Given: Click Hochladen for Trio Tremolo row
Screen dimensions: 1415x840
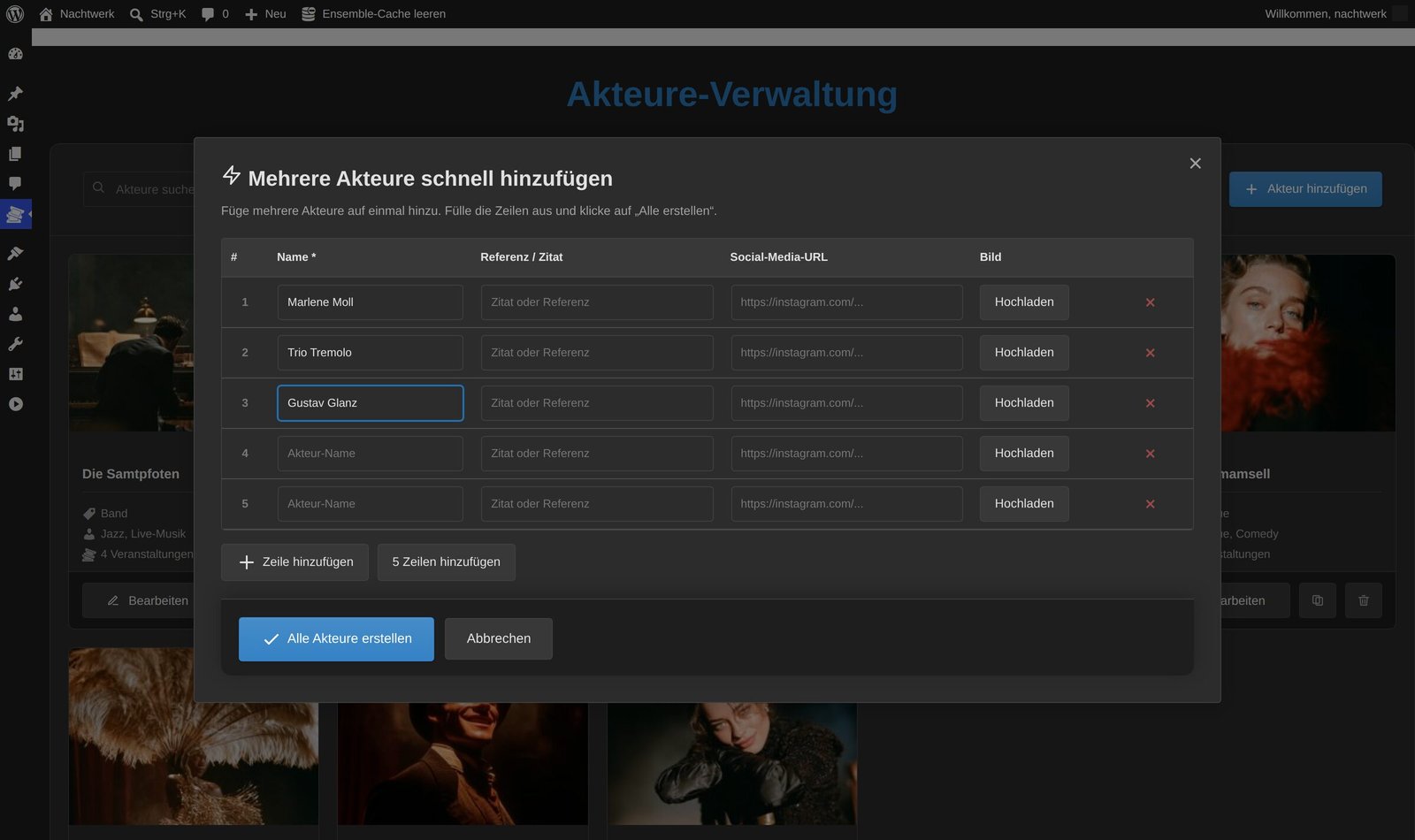Looking at the screenshot, I should tap(1024, 353).
